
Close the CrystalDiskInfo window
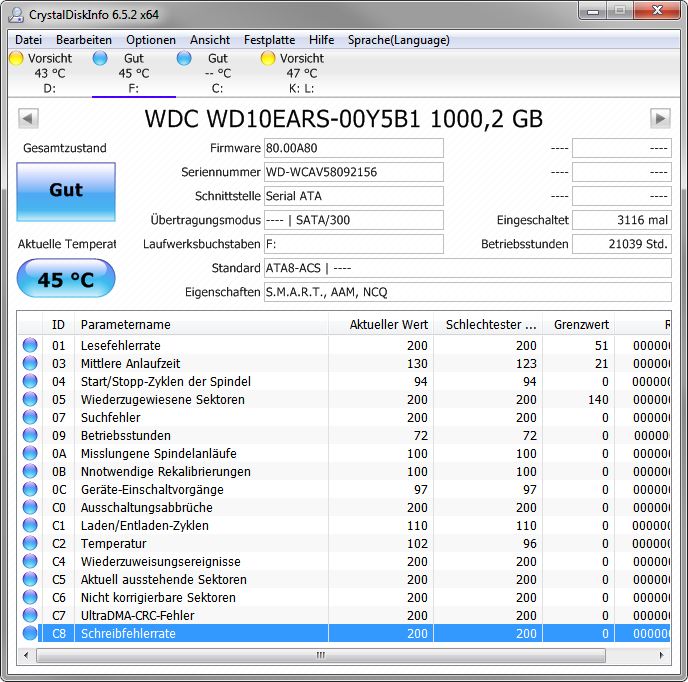click(x=657, y=11)
